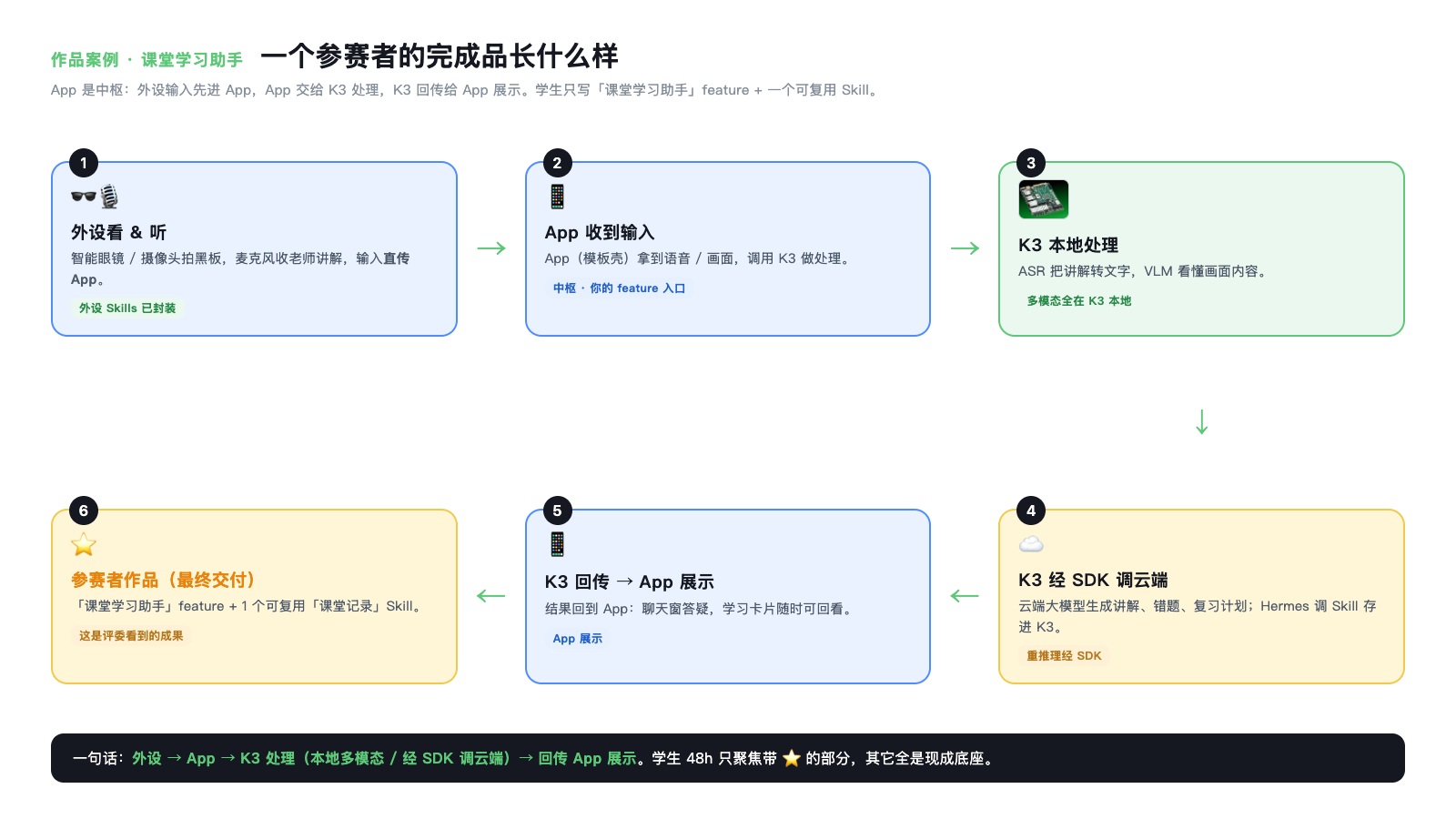
Task: Click the green label 作品案例 · 课堂学习助手
Action: [x=147, y=60]
